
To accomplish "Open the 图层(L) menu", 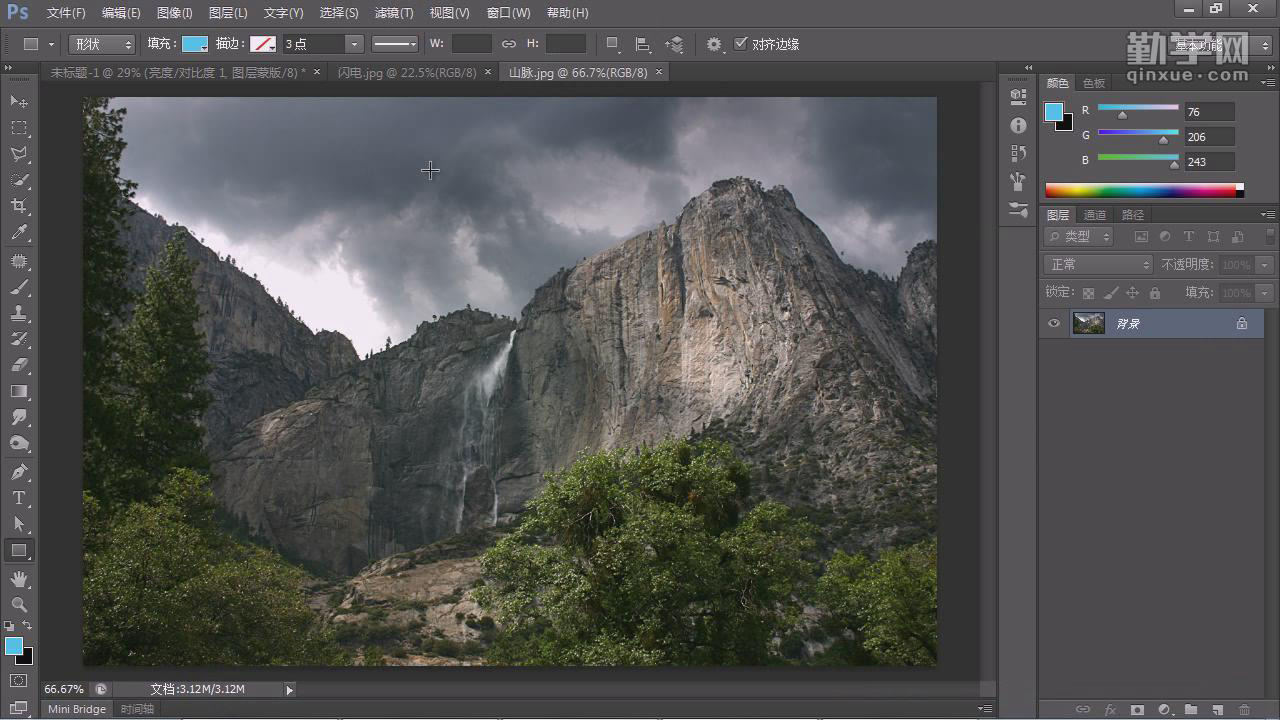I will (228, 13).
